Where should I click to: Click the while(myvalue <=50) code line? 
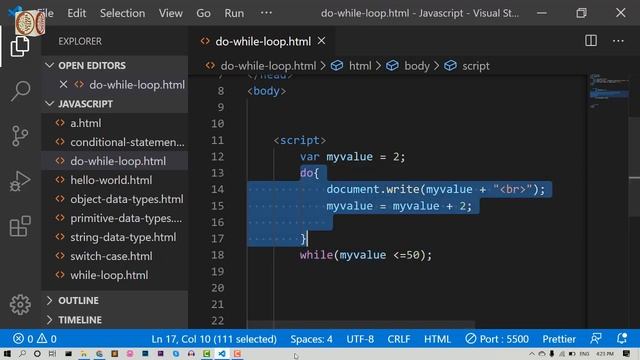coord(366,255)
